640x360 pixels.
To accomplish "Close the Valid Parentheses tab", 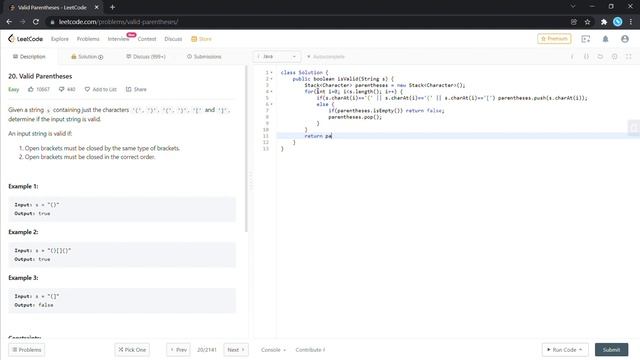I will (x=96, y=7).
